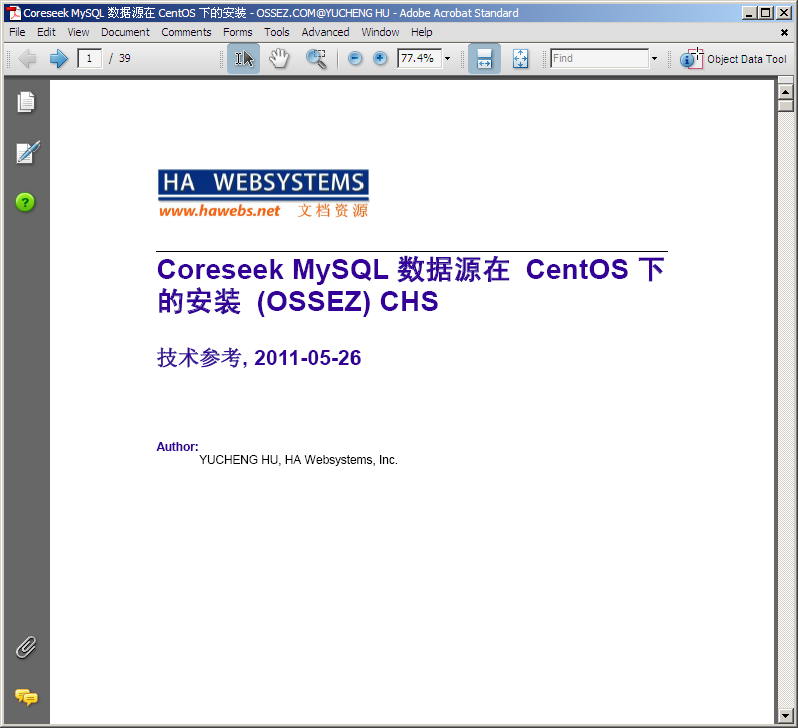This screenshot has width=798, height=728.
Task: Activate the Marquee Zoom tool
Action: (316, 59)
